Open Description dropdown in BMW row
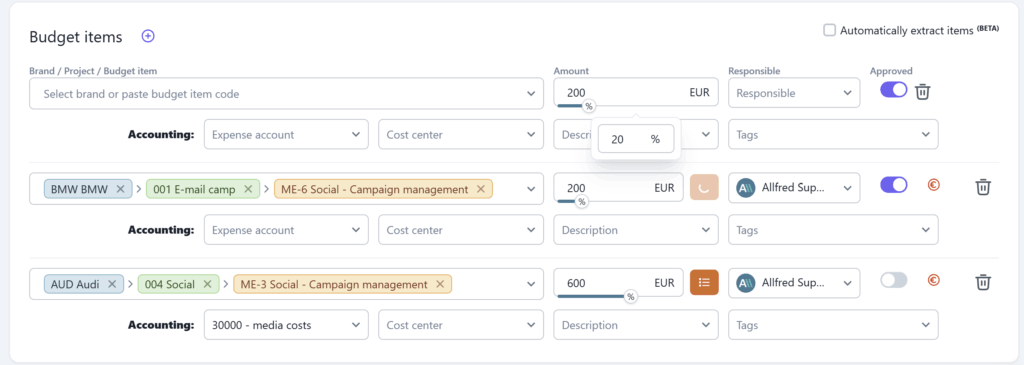Image resolution: width=1024 pixels, height=365 pixels. [x=636, y=230]
